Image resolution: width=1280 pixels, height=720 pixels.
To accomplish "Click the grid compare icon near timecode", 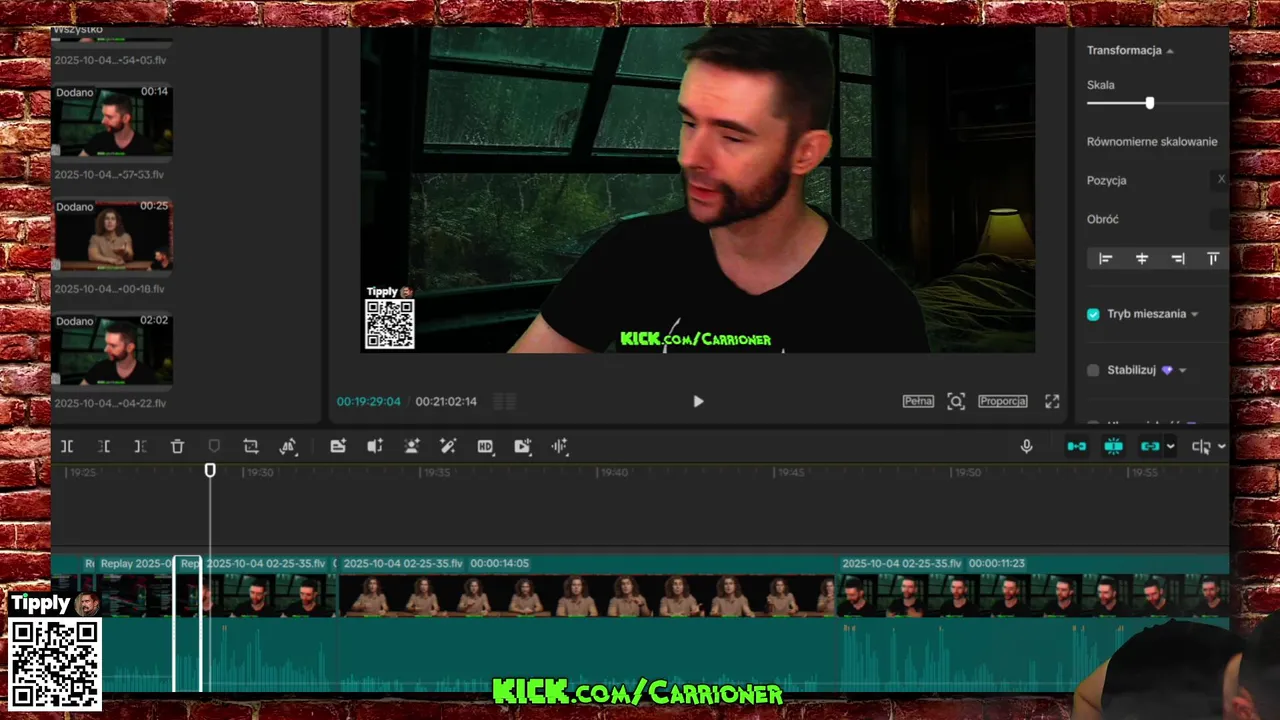I will 505,401.
